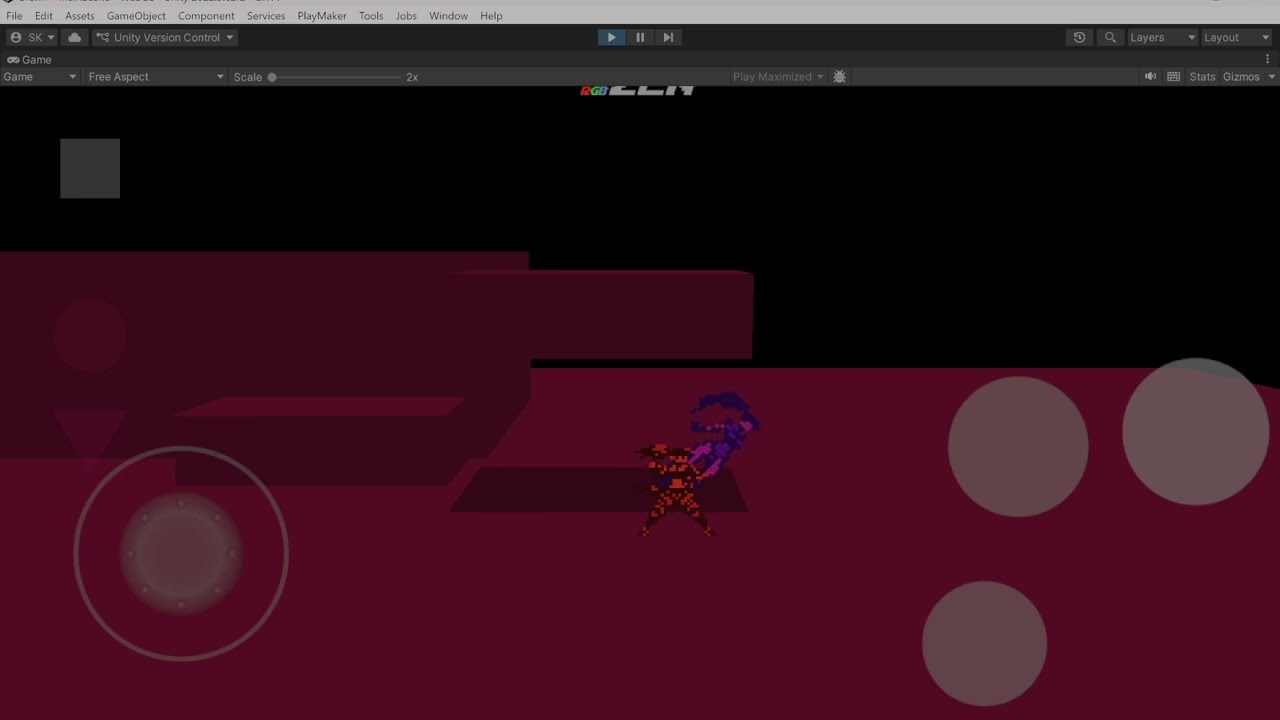Viewport: 1280px width, 720px height.
Task: Click the 2x scale value
Action: [412, 77]
